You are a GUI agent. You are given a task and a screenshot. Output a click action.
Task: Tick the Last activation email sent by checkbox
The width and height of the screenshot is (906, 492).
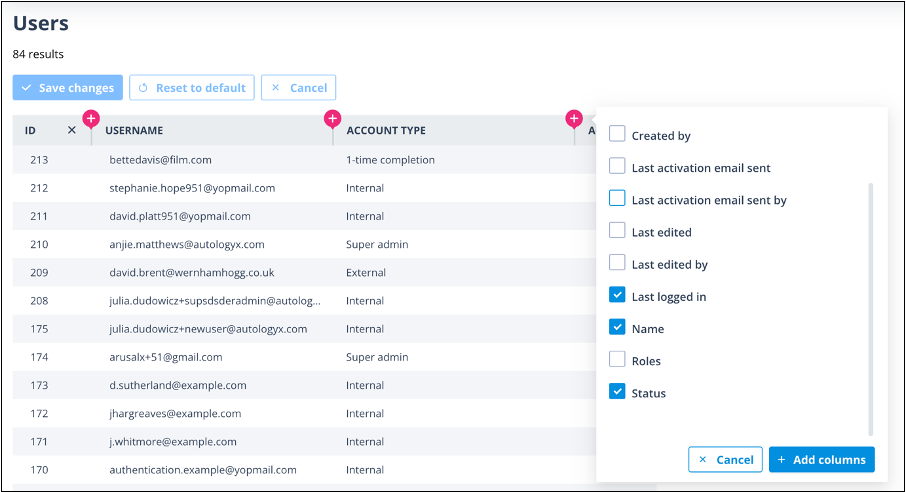point(617,198)
